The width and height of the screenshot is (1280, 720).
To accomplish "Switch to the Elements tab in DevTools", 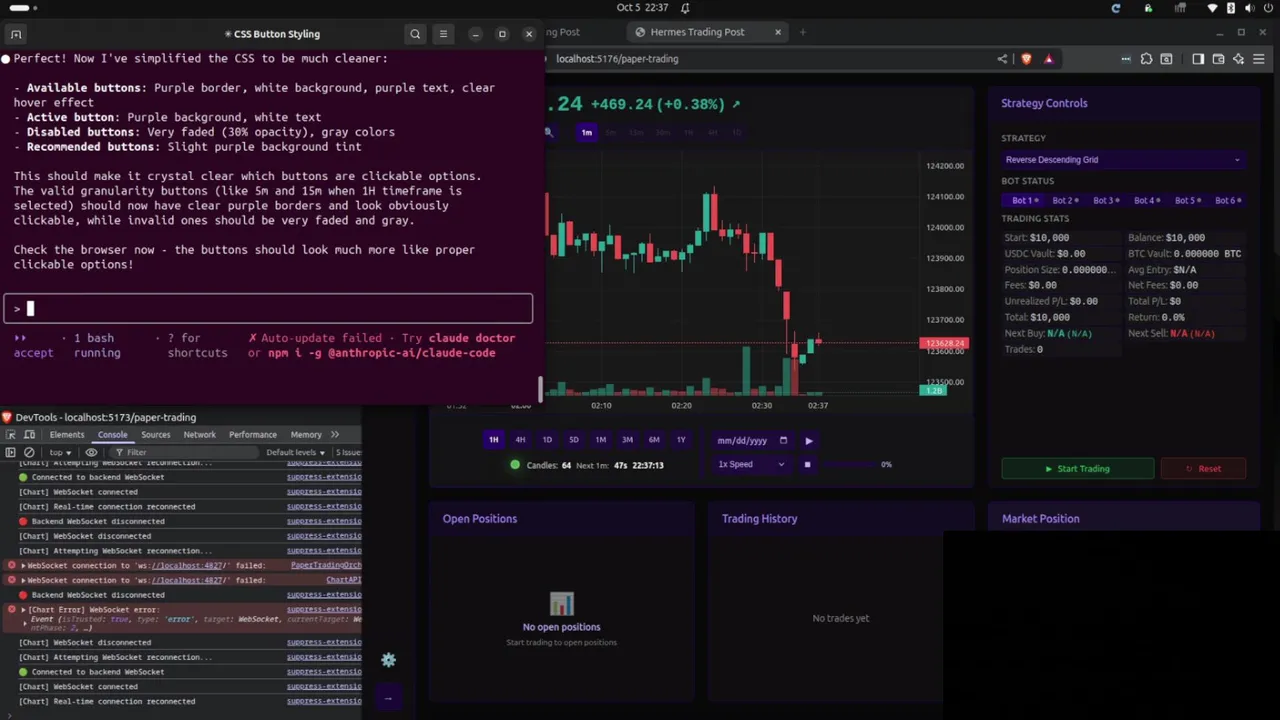I will [67, 435].
